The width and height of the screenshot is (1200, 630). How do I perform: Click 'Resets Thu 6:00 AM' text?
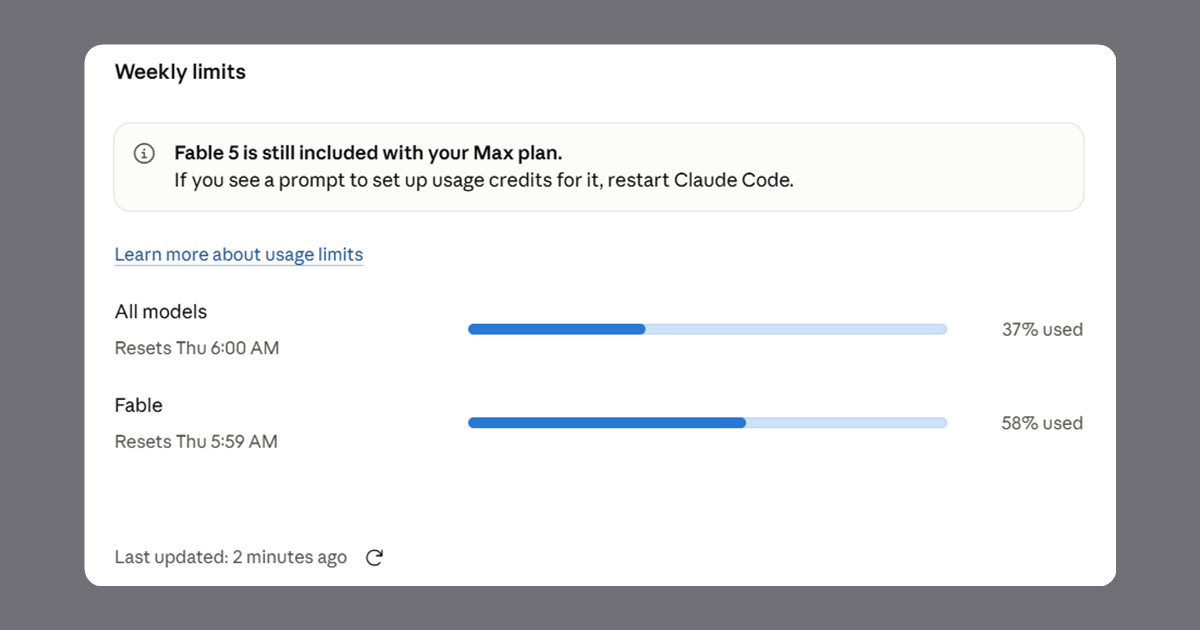pos(197,348)
